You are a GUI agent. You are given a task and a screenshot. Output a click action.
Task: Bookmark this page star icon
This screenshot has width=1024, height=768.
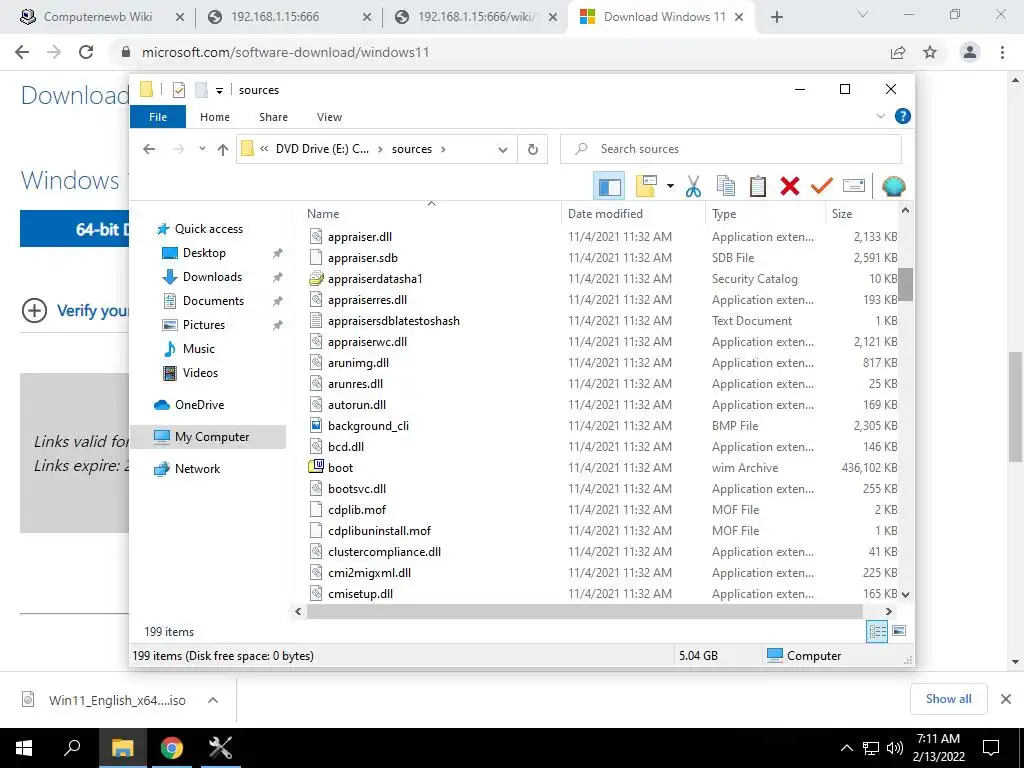(x=930, y=52)
